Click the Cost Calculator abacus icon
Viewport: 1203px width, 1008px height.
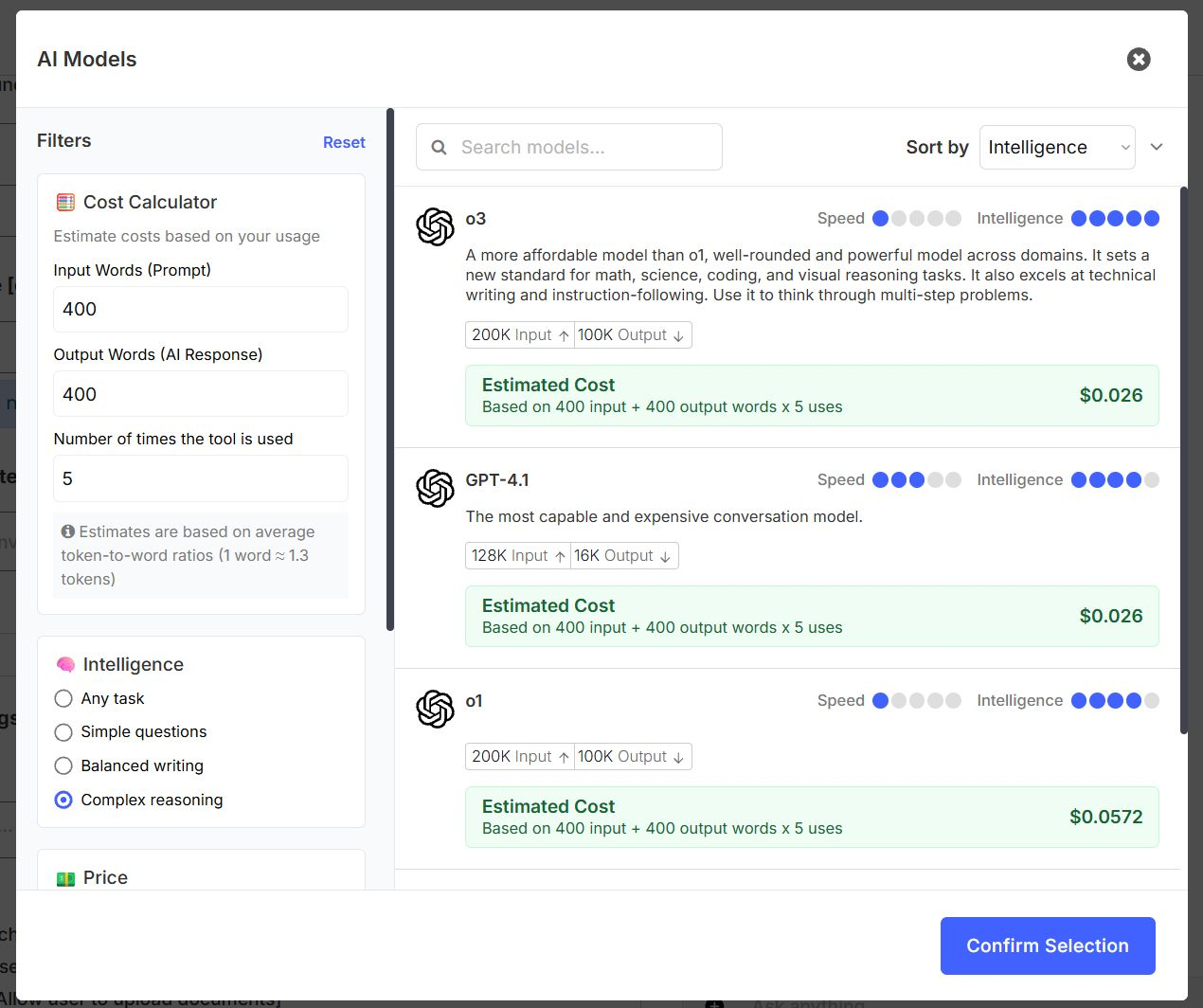[x=65, y=202]
